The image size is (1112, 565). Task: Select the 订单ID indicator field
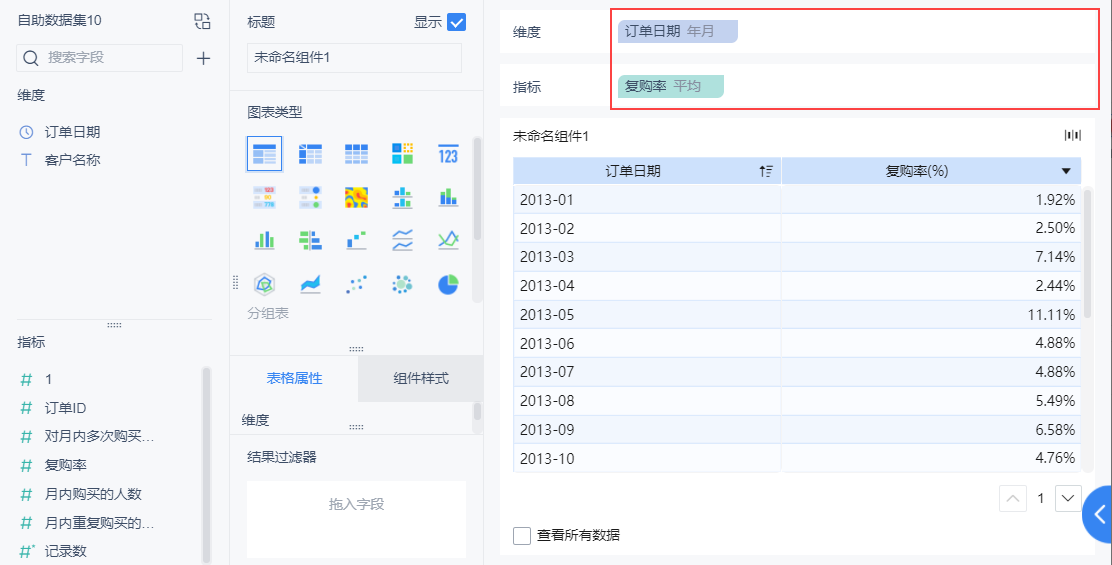tap(65, 408)
